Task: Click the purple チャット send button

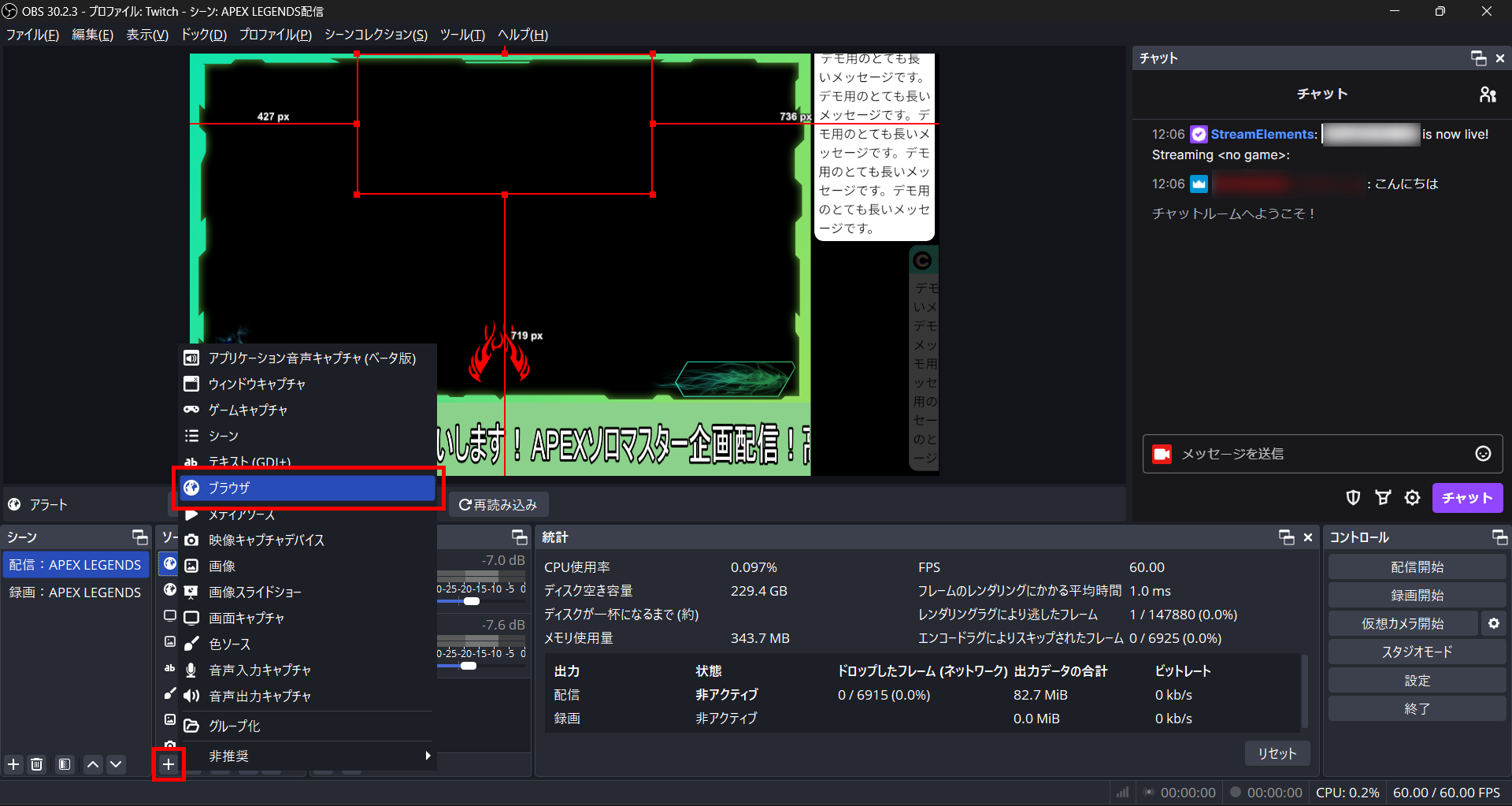Action: point(1467,498)
